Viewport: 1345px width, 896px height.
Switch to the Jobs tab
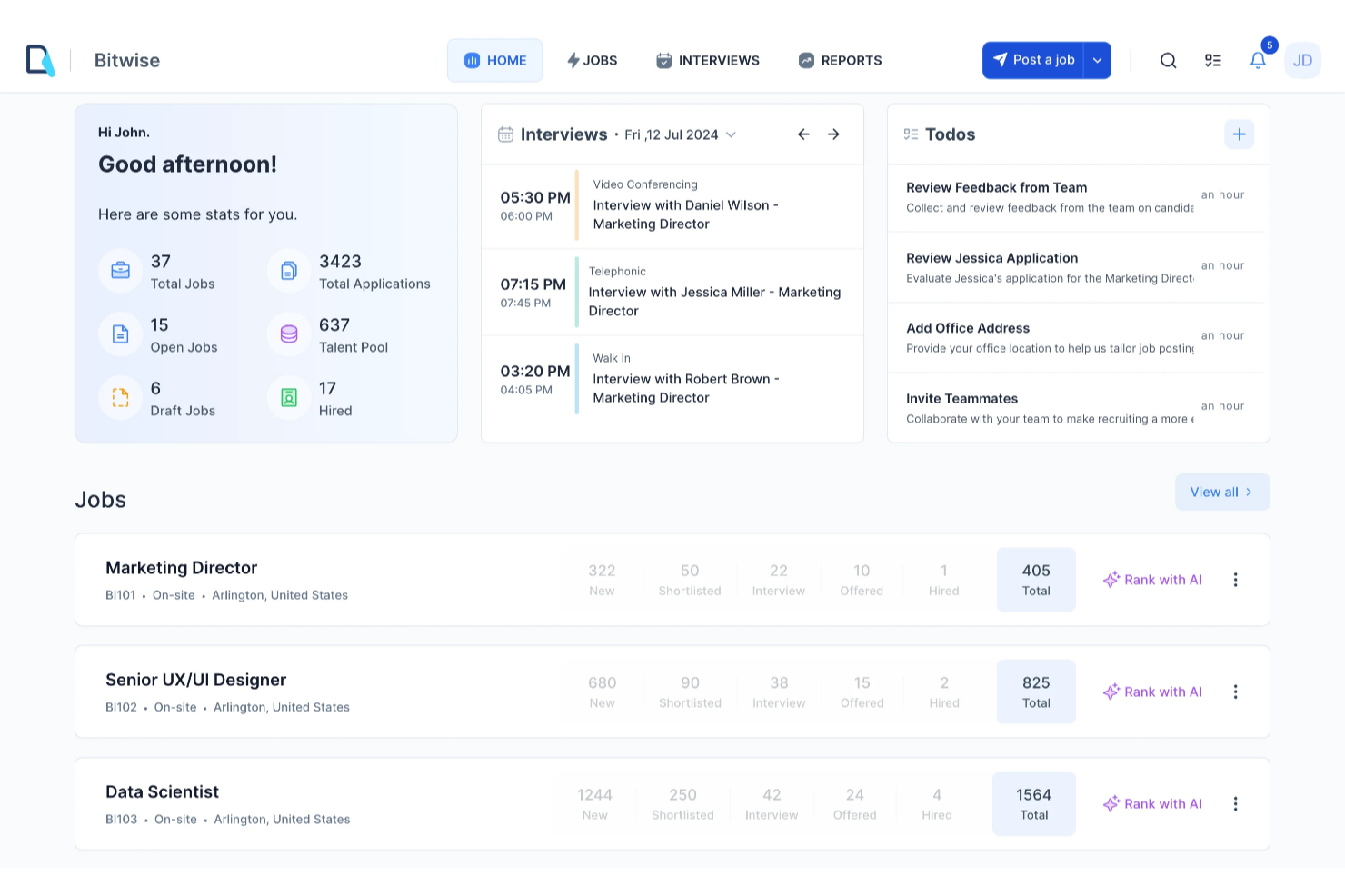pyautogui.click(x=592, y=60)
